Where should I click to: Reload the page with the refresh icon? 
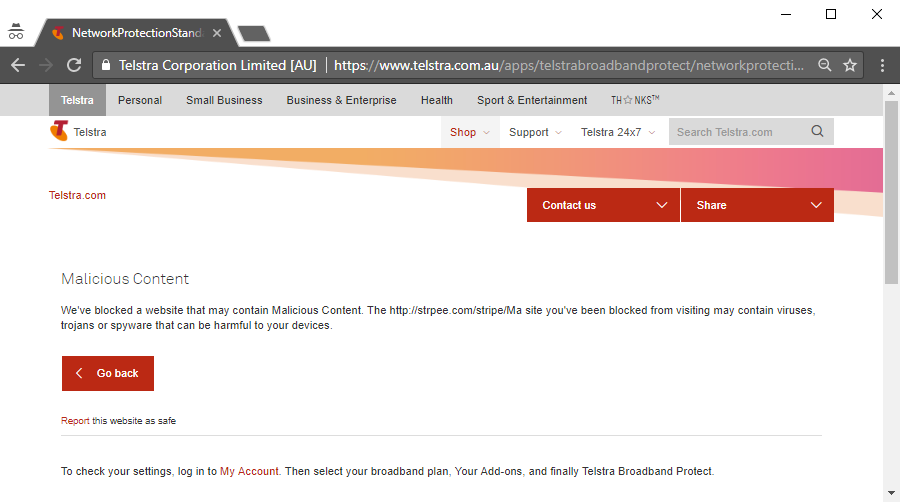74,65
